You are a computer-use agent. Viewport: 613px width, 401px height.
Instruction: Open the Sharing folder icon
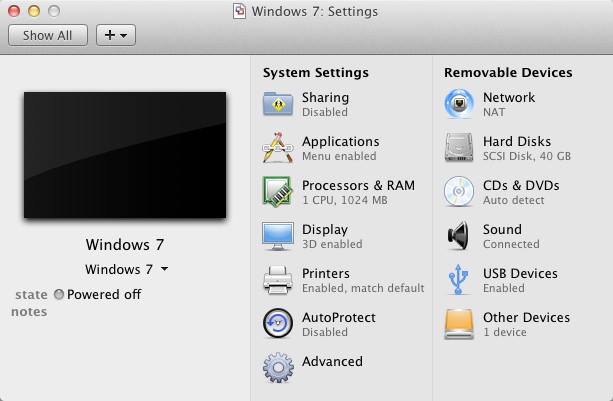click(278, 104)
